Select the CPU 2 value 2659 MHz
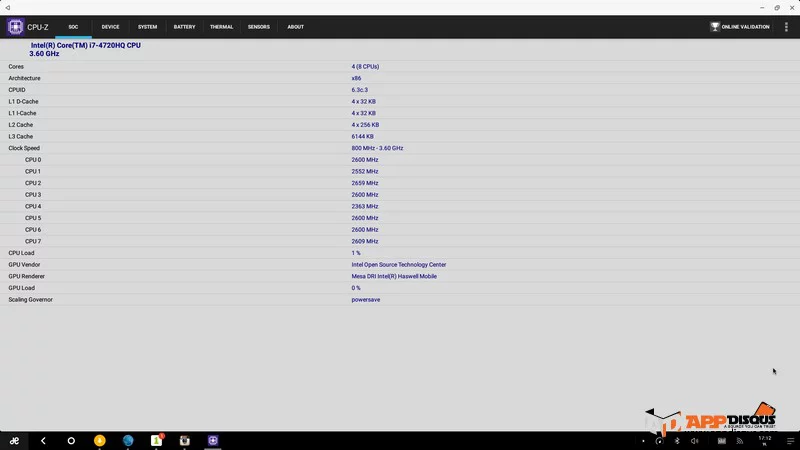Screen dimensions: 800x450 coord(365,183)
